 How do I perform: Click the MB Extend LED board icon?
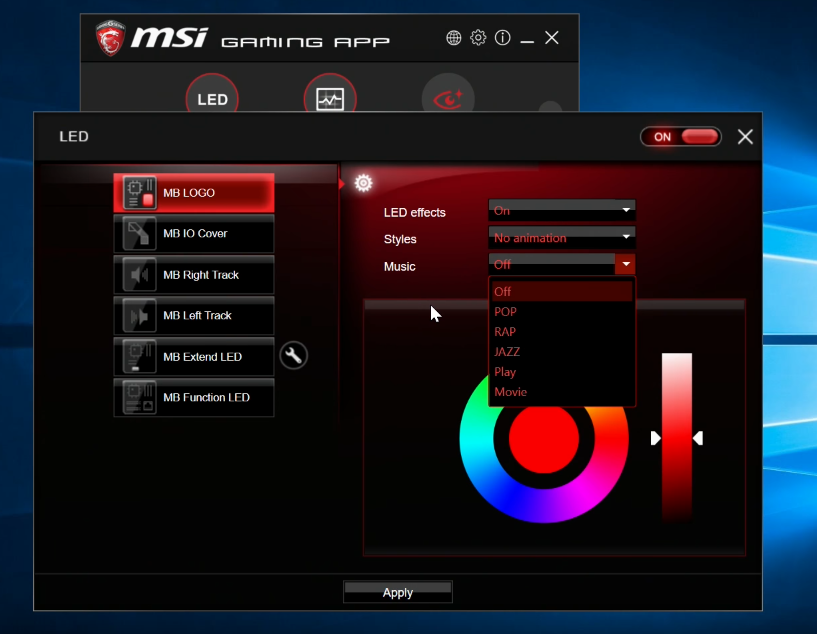click(x=140, y=357)
